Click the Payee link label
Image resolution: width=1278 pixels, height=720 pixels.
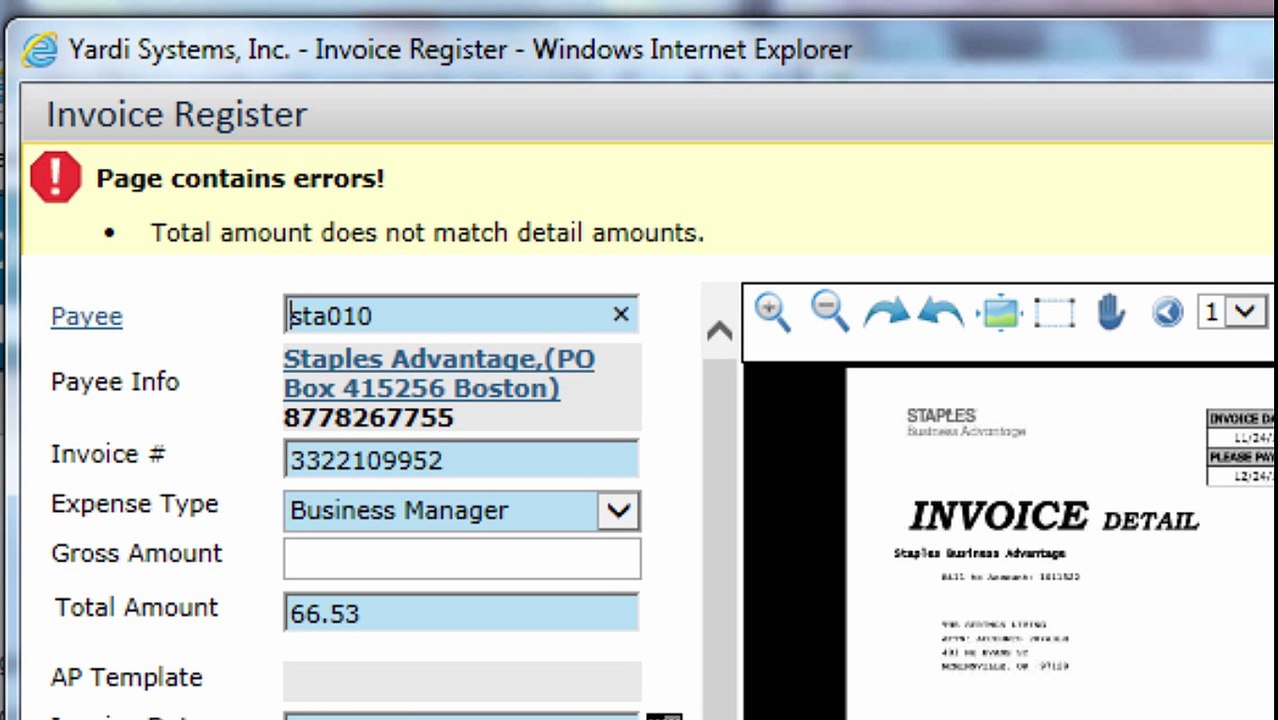click(87, 316)
